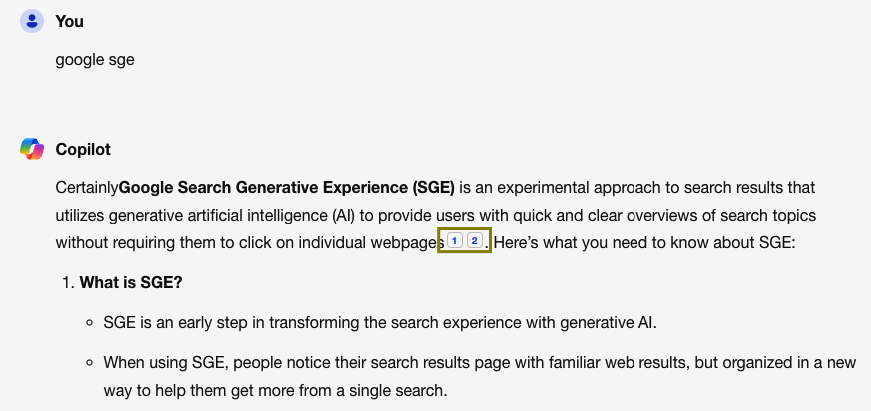871x411 pixels.
Task: Click the word "Certainly" in the response
Action: click(87, 187)
